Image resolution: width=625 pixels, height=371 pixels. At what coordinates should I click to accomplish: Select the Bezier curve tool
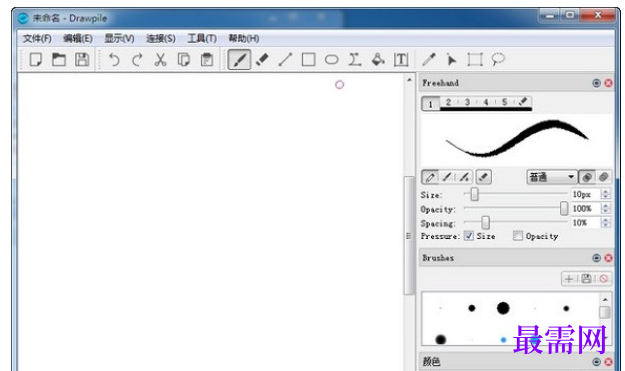coord(355,60)
